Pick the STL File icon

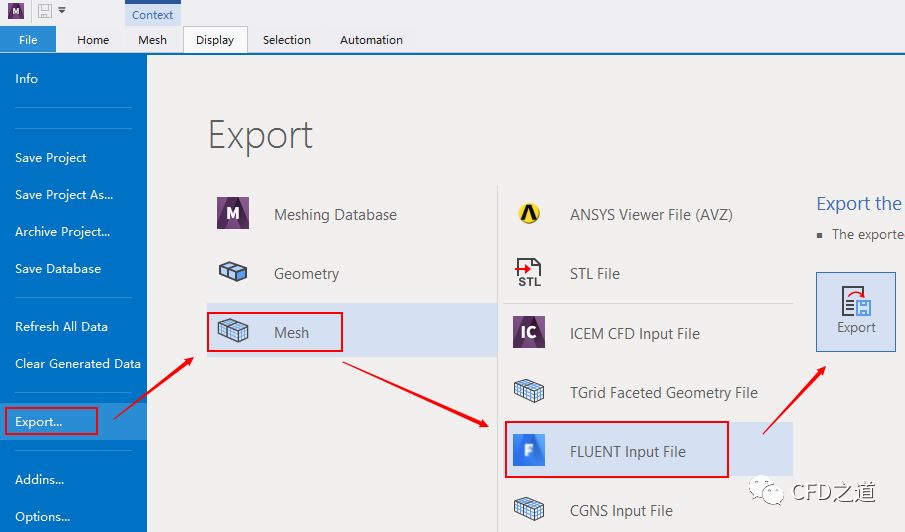(x=529, y=273)
